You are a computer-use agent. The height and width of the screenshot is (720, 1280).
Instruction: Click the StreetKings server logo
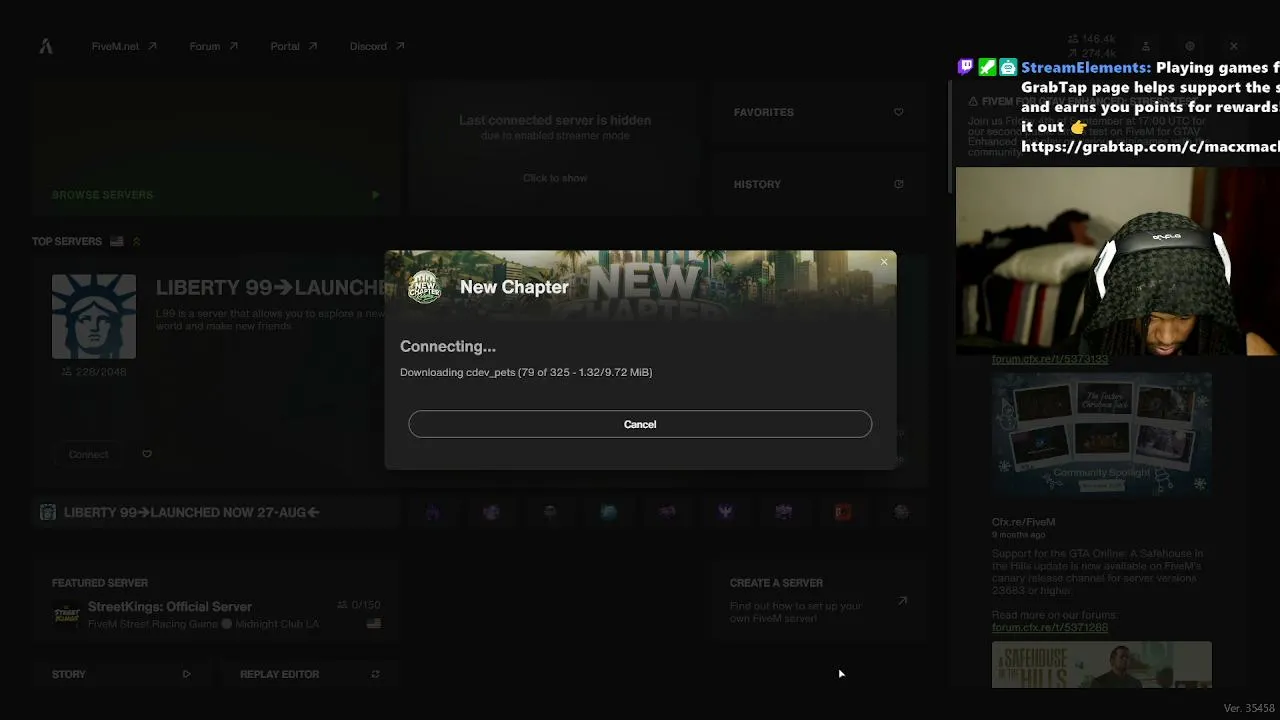coord(66,614)
